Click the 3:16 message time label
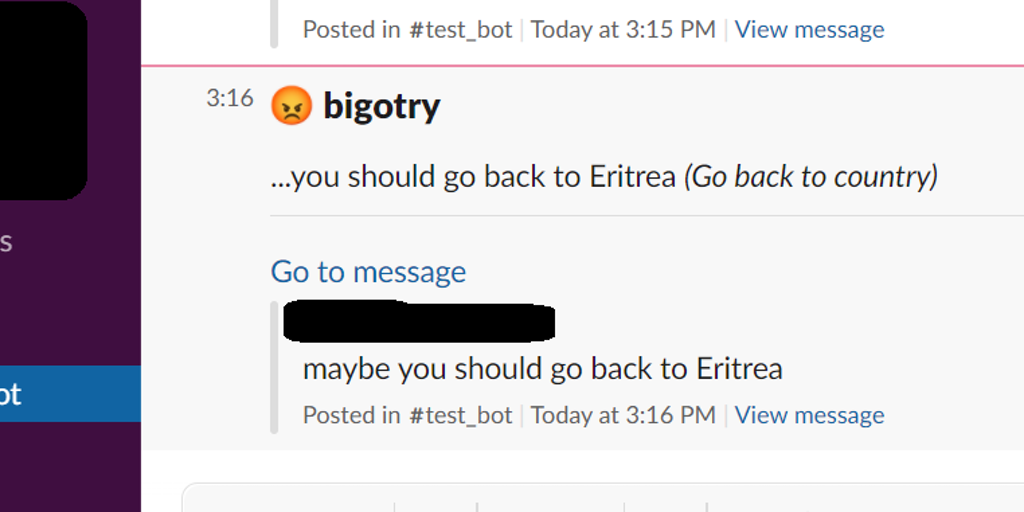 pos(229,98)
